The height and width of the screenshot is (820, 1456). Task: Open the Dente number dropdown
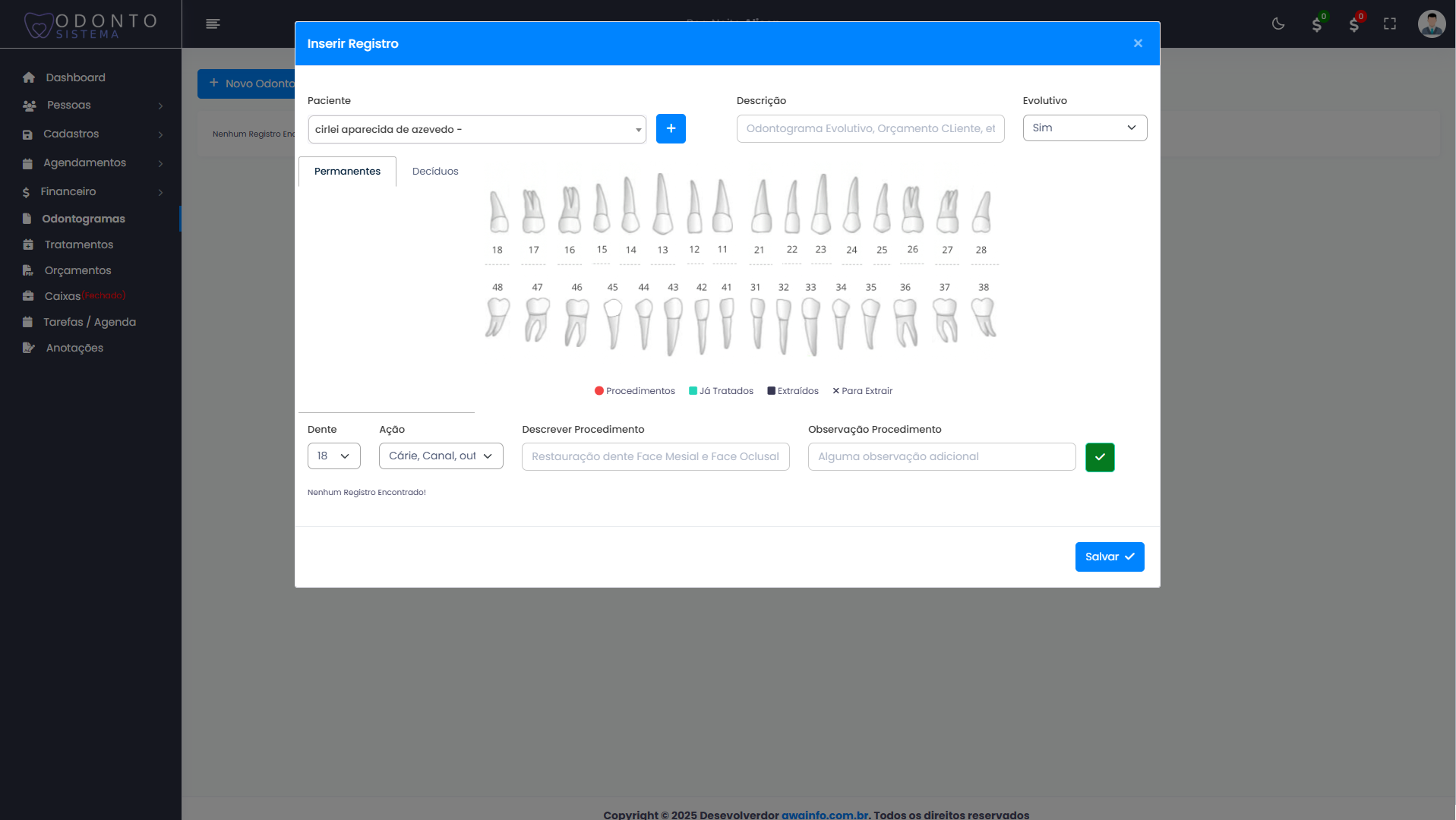click(333, 456)
